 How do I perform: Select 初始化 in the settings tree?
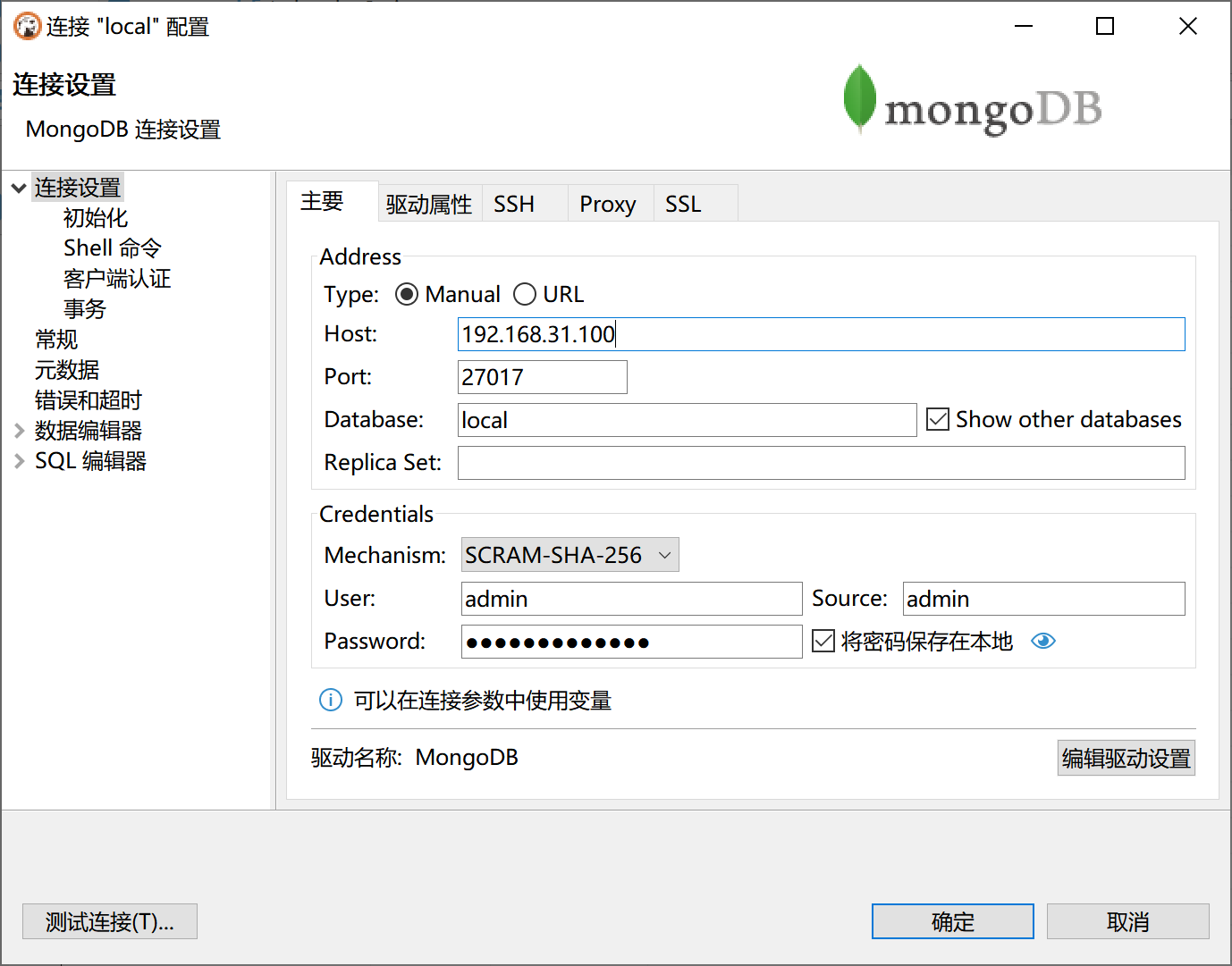point(96,218)
